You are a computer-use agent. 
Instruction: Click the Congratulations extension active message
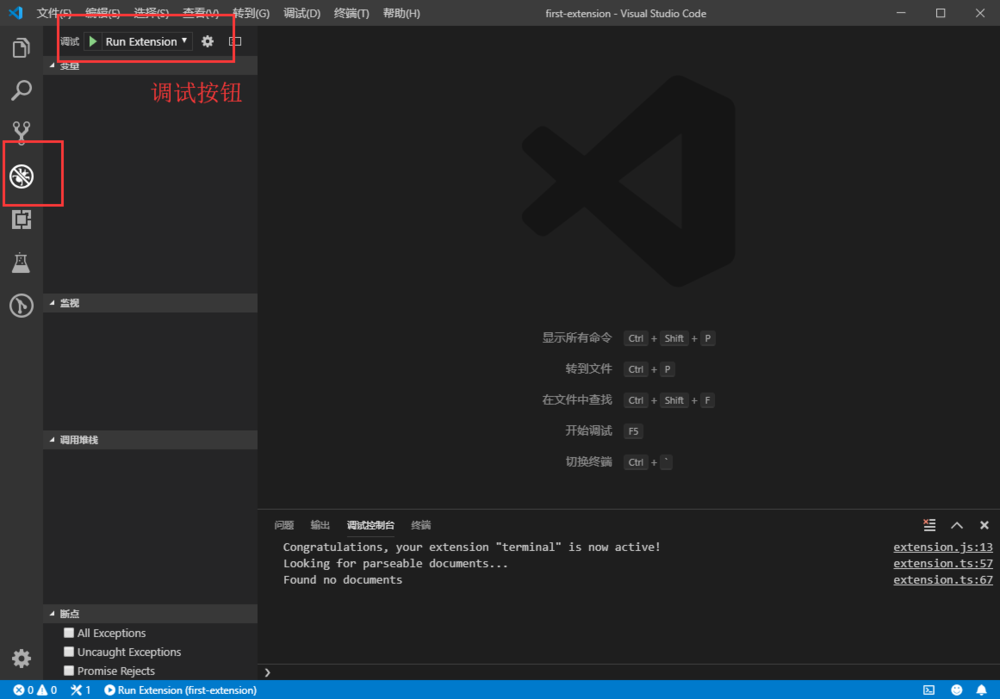pos(471,547)
